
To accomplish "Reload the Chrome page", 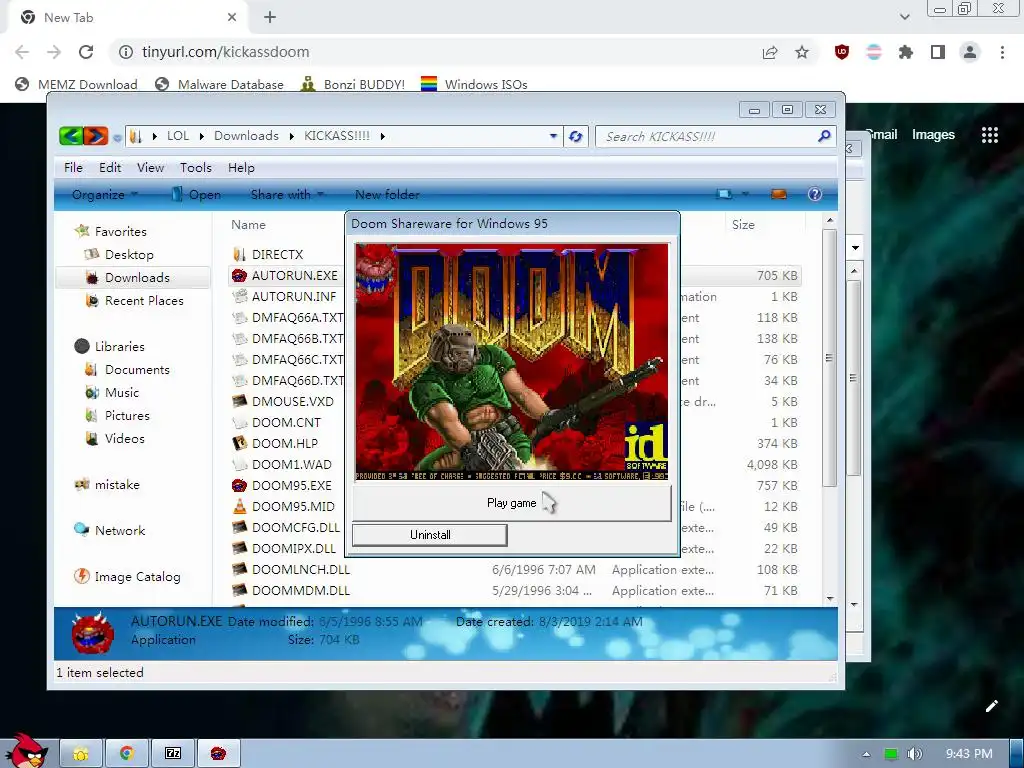I will point(86,52).
